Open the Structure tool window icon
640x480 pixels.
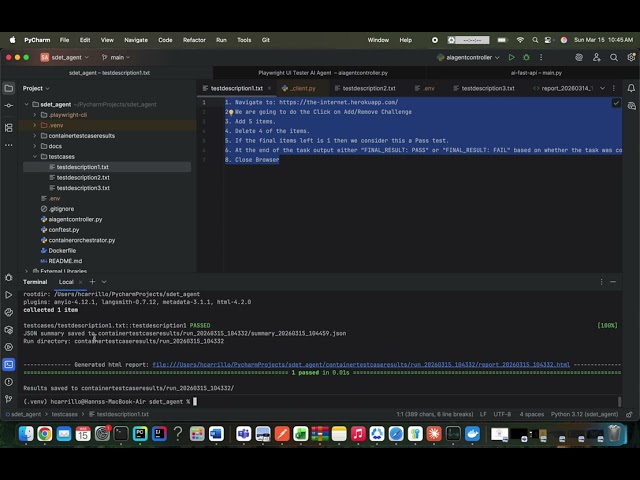9,128
